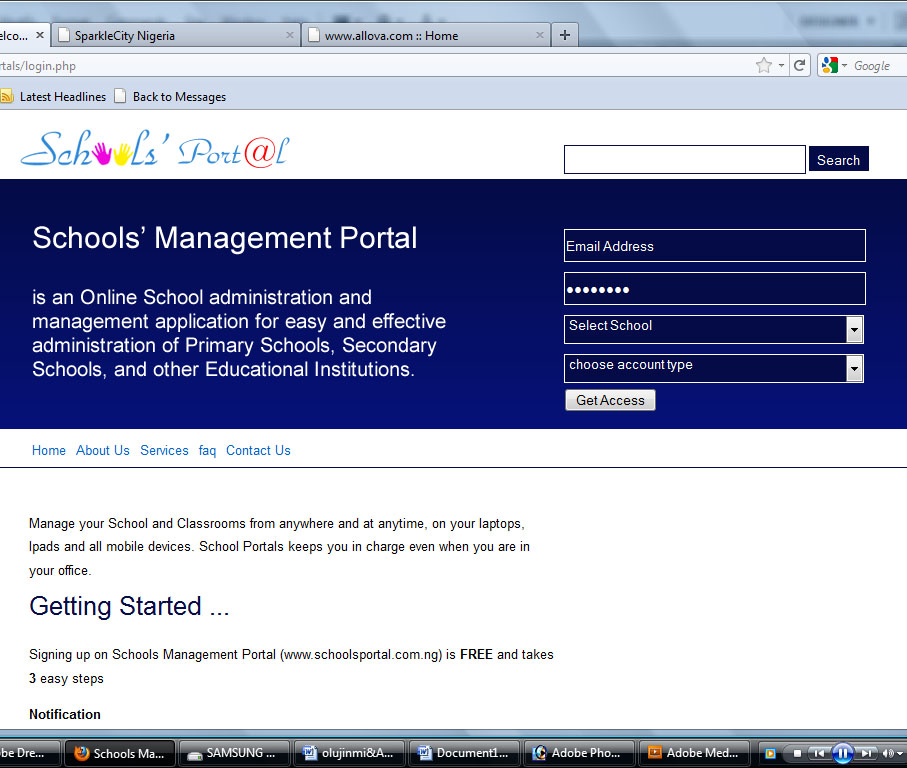This screenshot has width=907, height=768.
Task: Skip to next track in taskbar player
Action: click(x=867, y=753)
